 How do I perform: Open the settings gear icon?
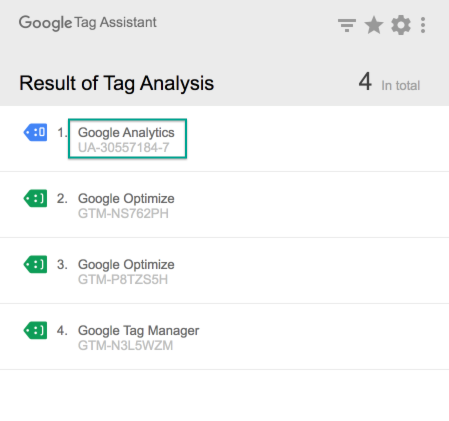[x=400, y=25]
